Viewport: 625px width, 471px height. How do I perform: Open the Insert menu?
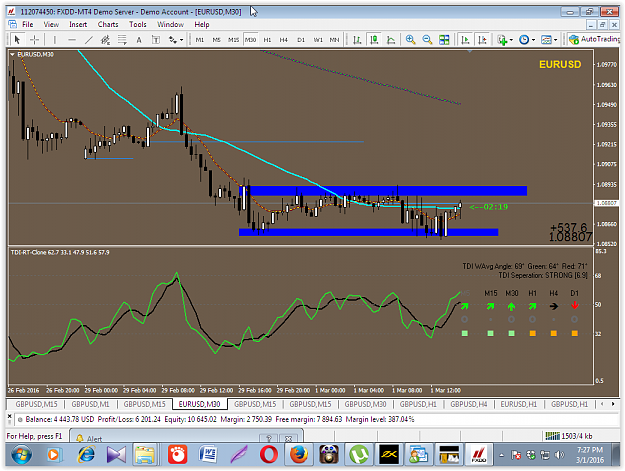click(78, 24)
